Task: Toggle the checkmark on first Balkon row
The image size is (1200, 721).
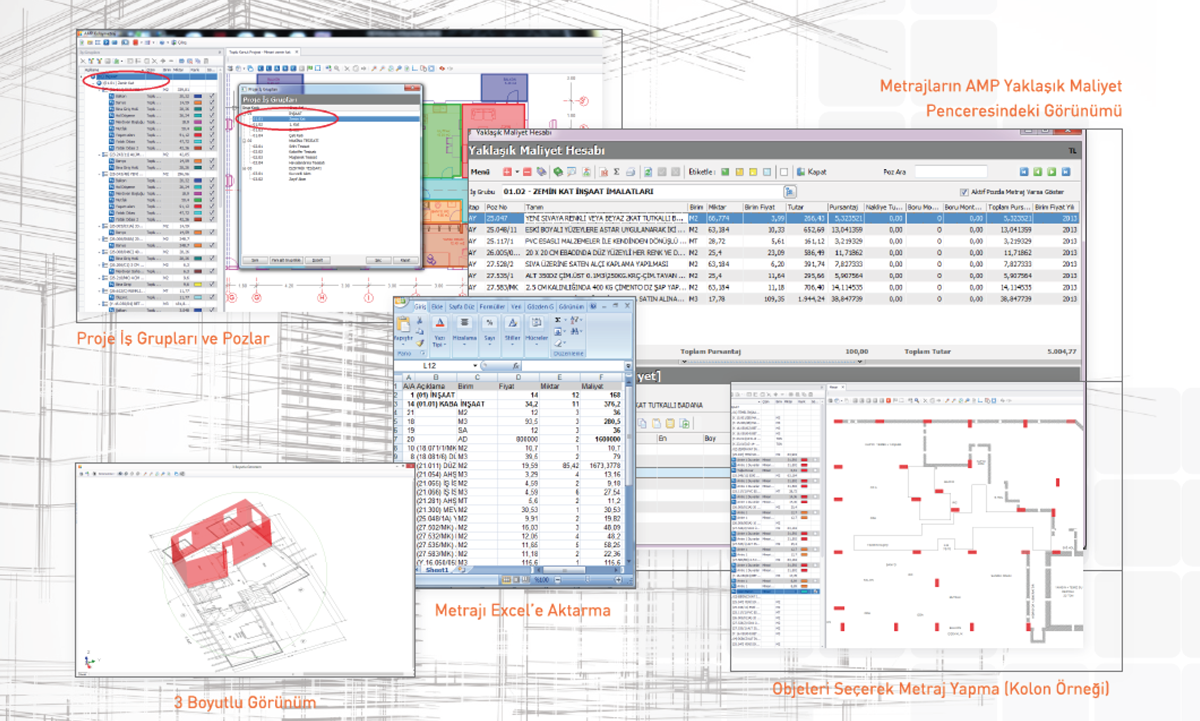Action: 211,96
